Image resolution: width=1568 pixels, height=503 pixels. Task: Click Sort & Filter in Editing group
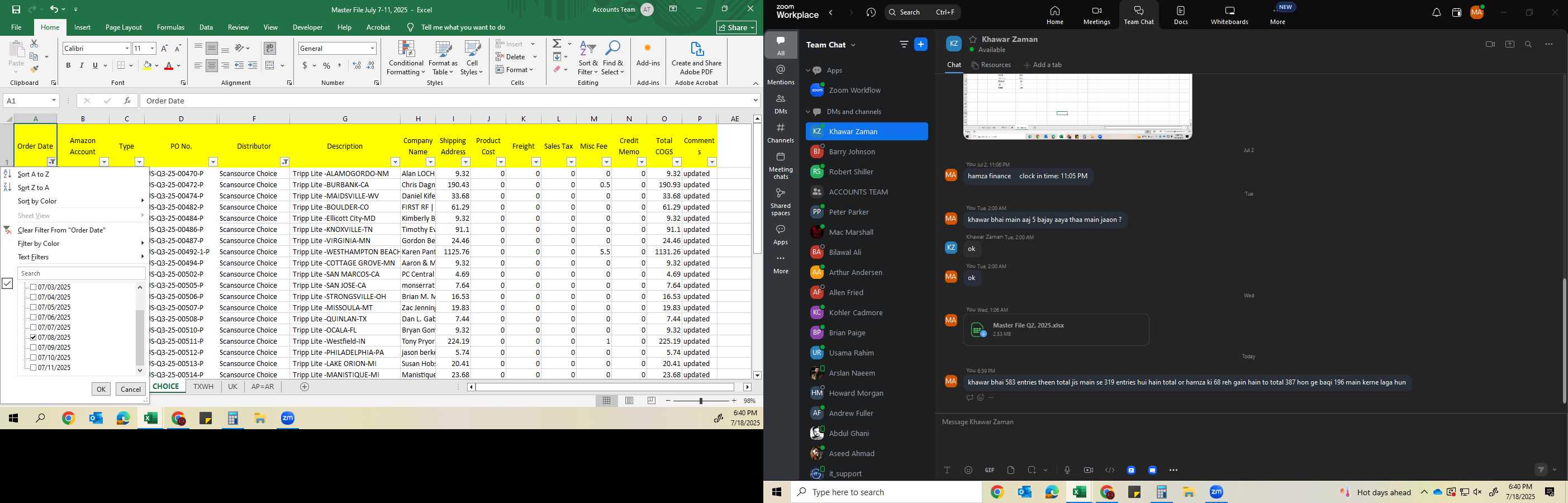point(588,59)
